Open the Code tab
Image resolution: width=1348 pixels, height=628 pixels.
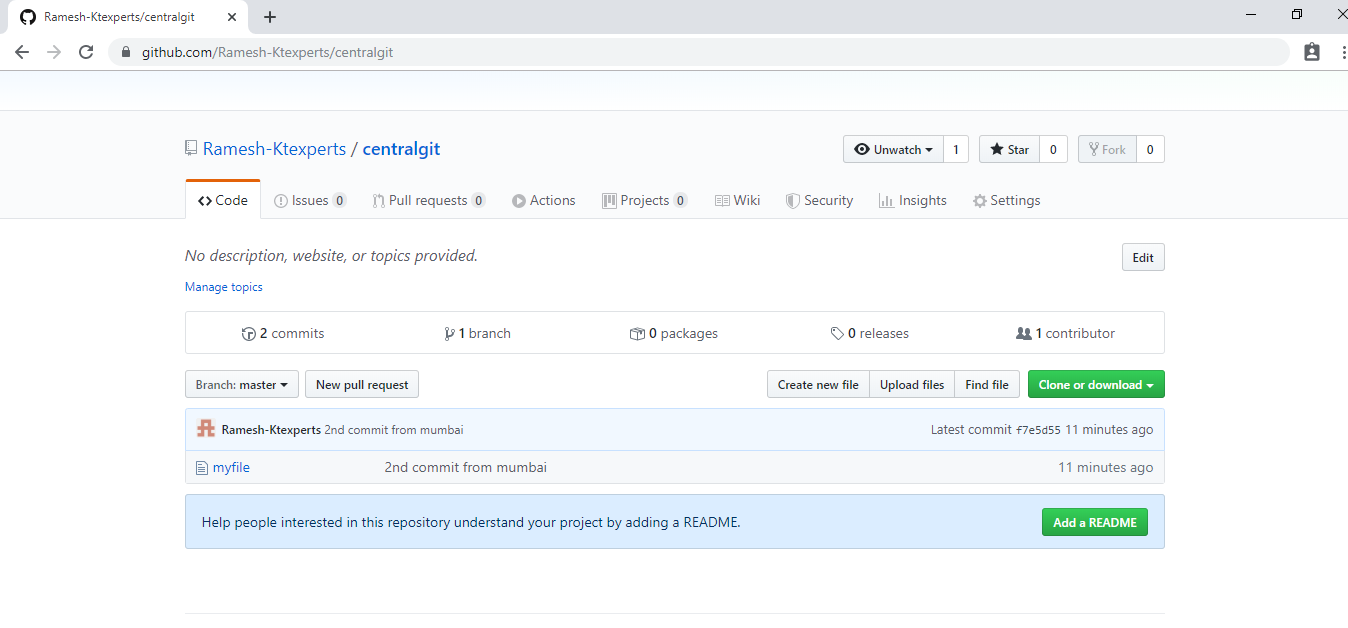(223, 200)
